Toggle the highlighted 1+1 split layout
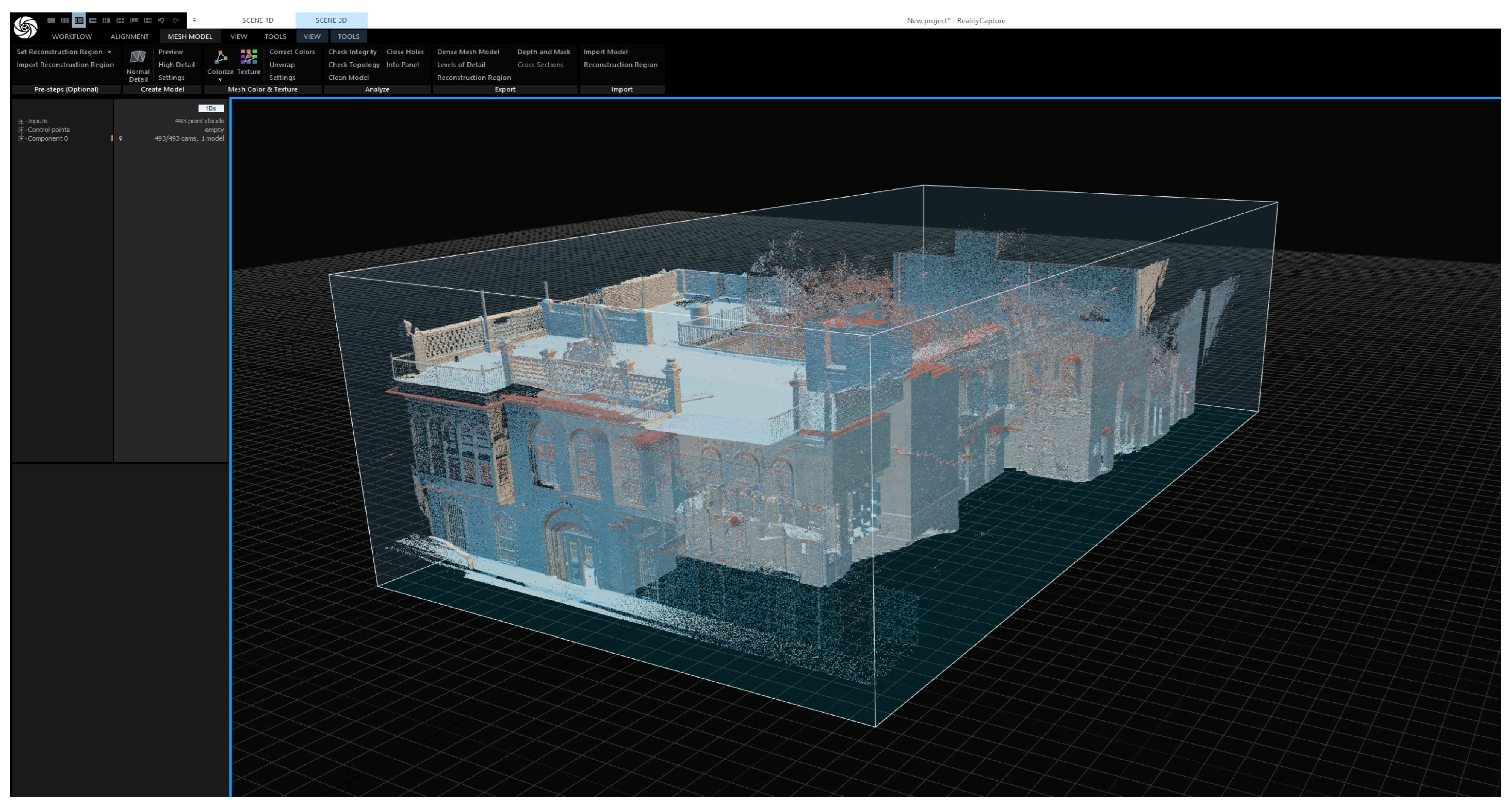 79,21
